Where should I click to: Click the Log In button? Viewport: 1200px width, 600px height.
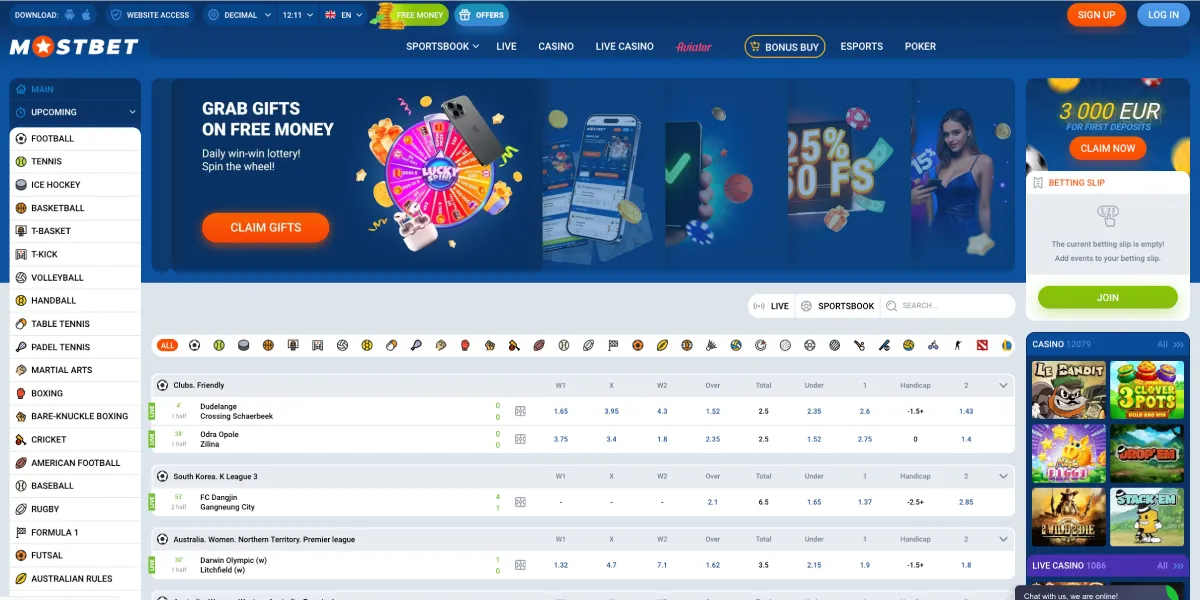coord(1163,15)
